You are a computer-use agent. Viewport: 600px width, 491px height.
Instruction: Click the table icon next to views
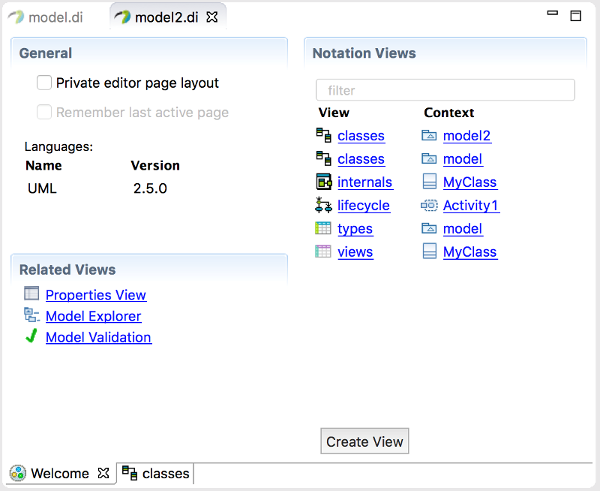(323, 251)
